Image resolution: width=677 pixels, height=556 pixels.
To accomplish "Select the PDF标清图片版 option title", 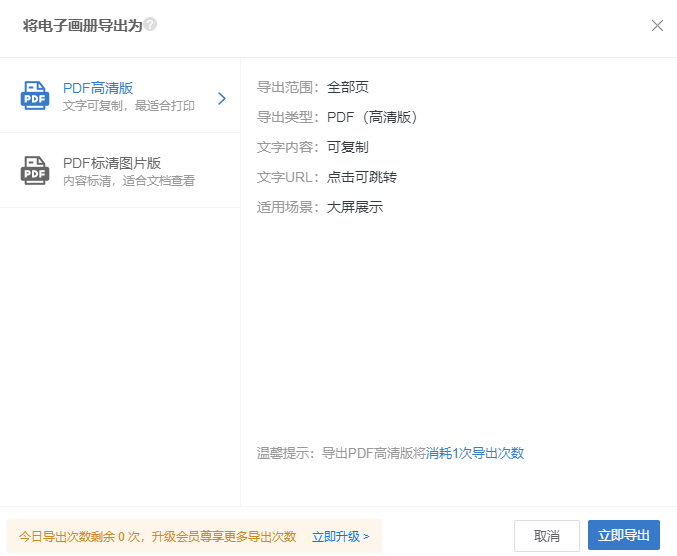I will (x=112, y=163).
